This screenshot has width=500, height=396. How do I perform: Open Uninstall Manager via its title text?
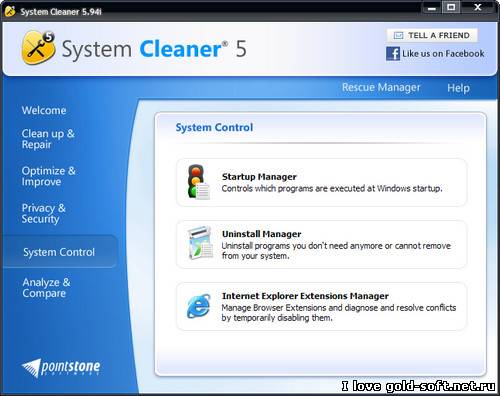click(262, 234)
